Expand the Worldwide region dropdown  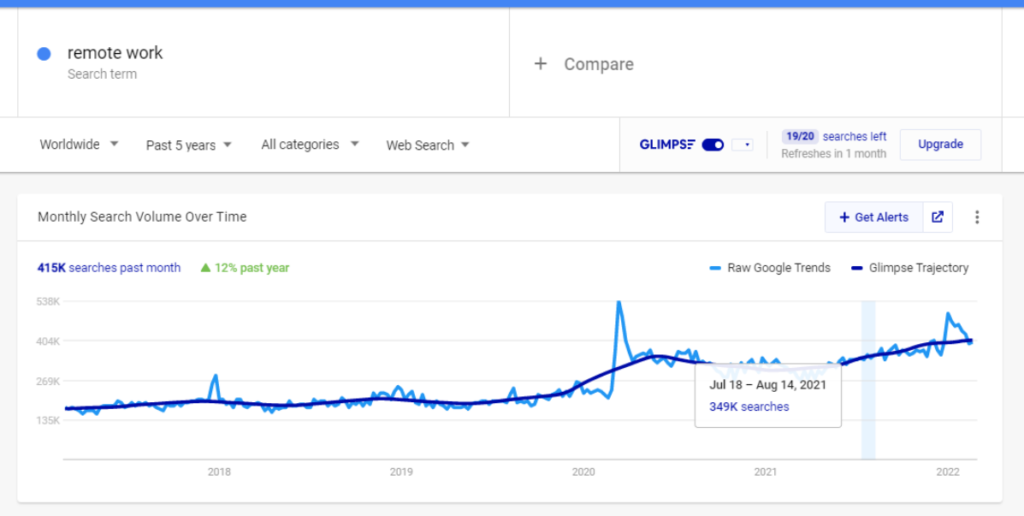coord(78,144)
